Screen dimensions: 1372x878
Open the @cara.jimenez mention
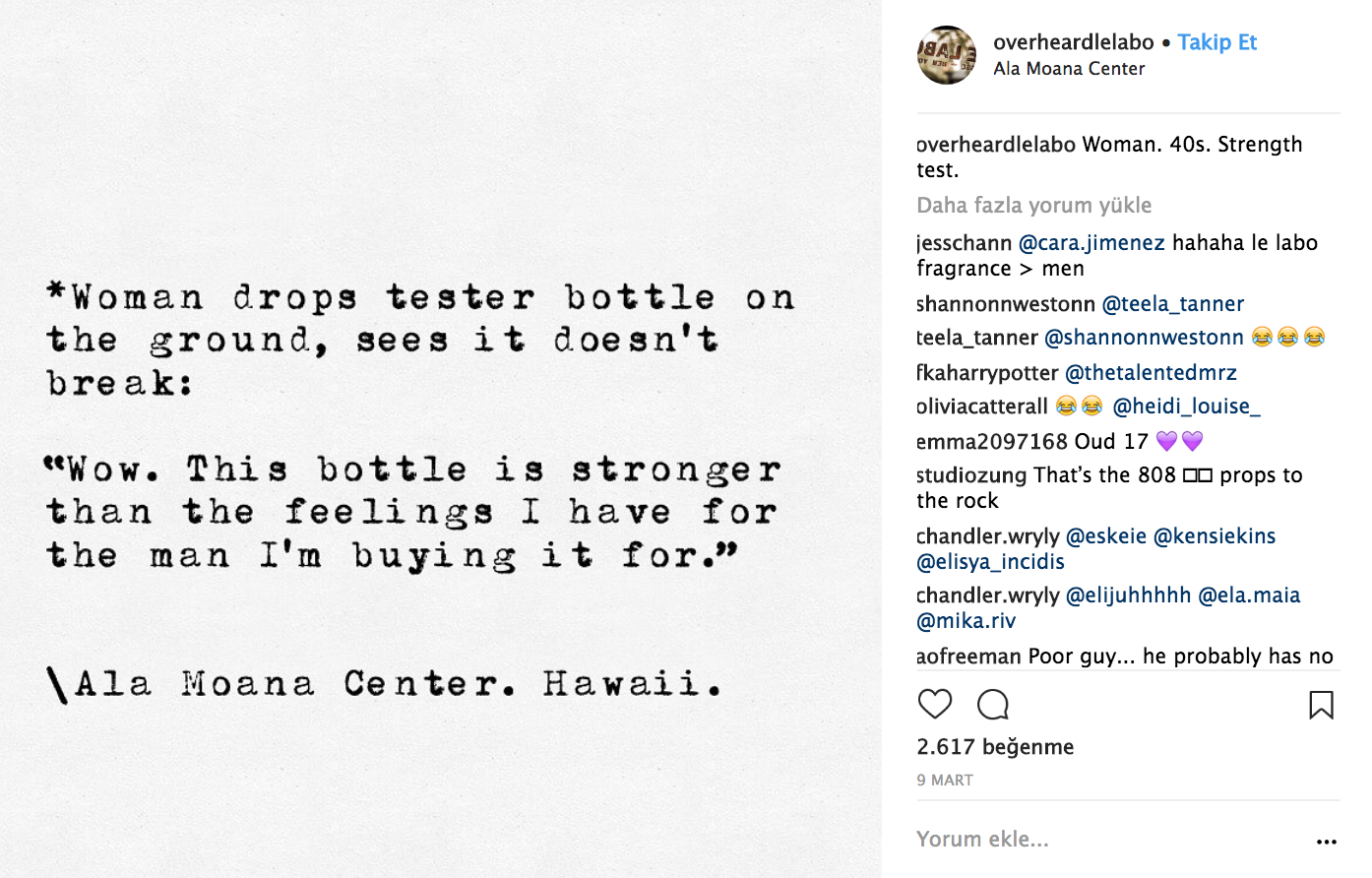coord(1091,243)
